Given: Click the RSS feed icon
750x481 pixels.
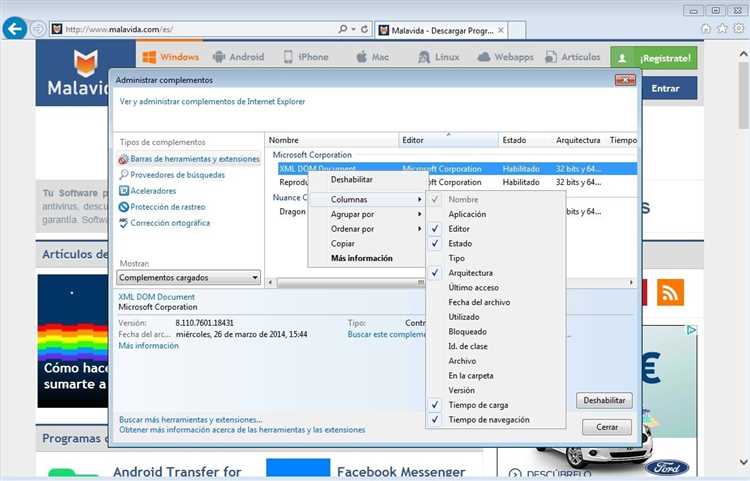Looking at the screenshot, I should click(669, 292).
